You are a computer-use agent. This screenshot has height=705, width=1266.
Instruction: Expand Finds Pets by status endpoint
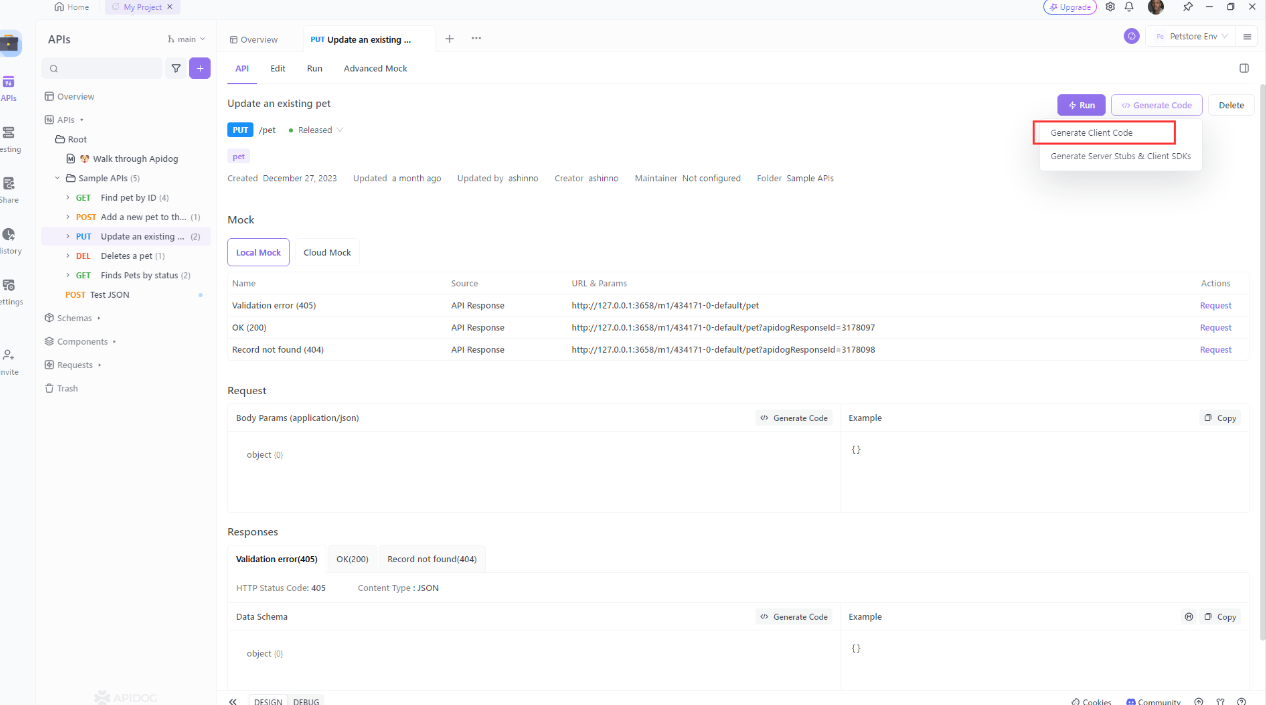pyautogui.click(x=68, y=275)
